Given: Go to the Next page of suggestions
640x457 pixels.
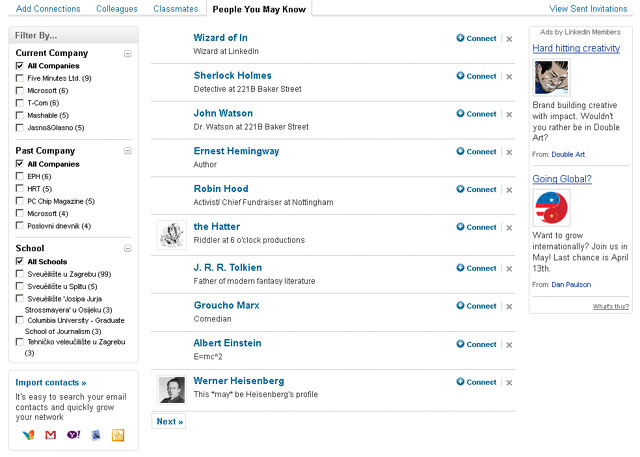Looking at the screenshot, I should click(x=170, y=422).
